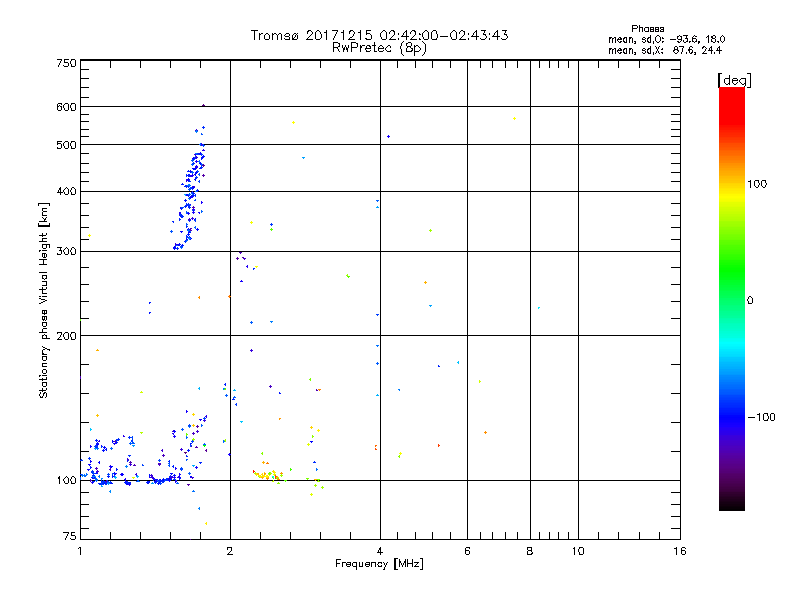Screen dimensions: 800x600
Task: Select the 'mean, sd,O: -93.6, 18.0' text
Action: tap(666, 39)
